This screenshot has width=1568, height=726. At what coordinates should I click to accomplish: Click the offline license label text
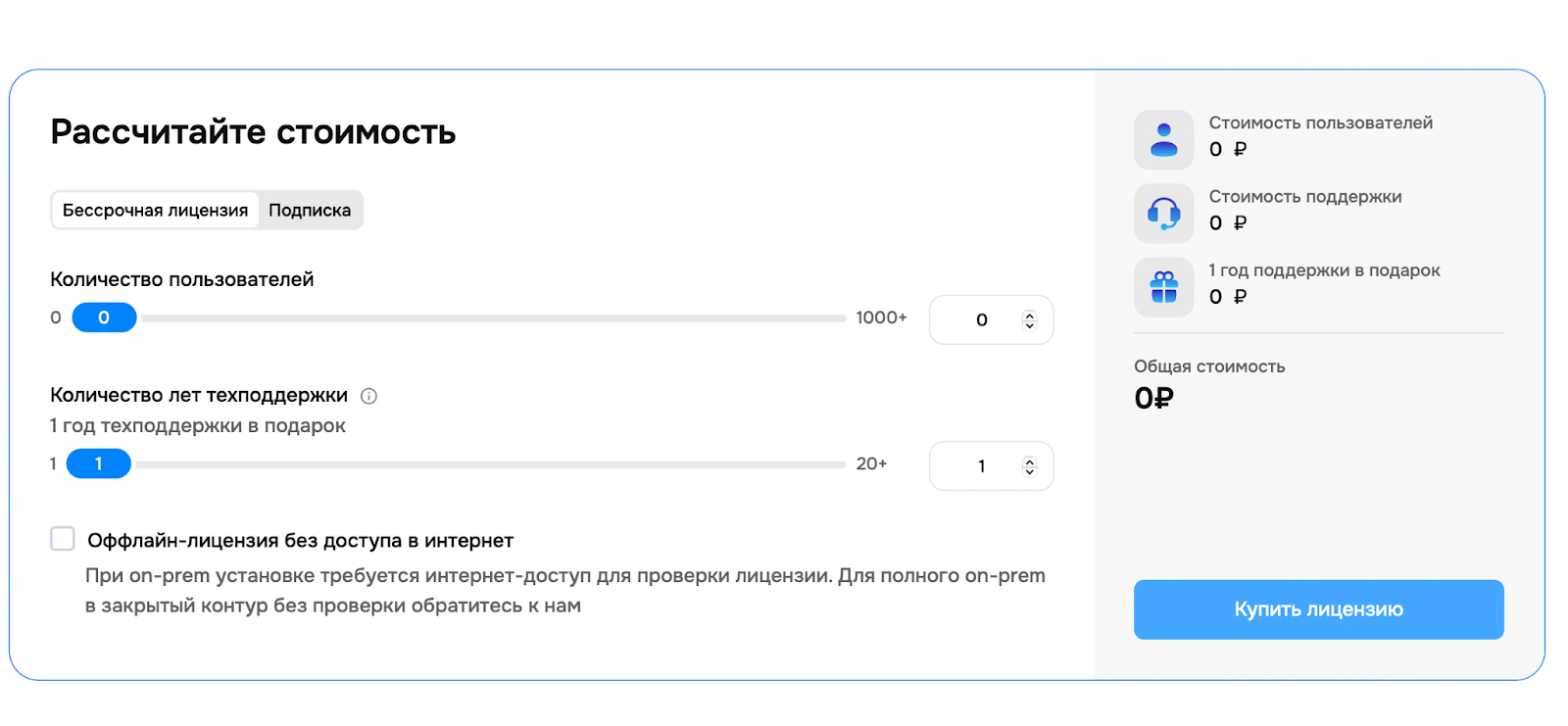[299, 540]
